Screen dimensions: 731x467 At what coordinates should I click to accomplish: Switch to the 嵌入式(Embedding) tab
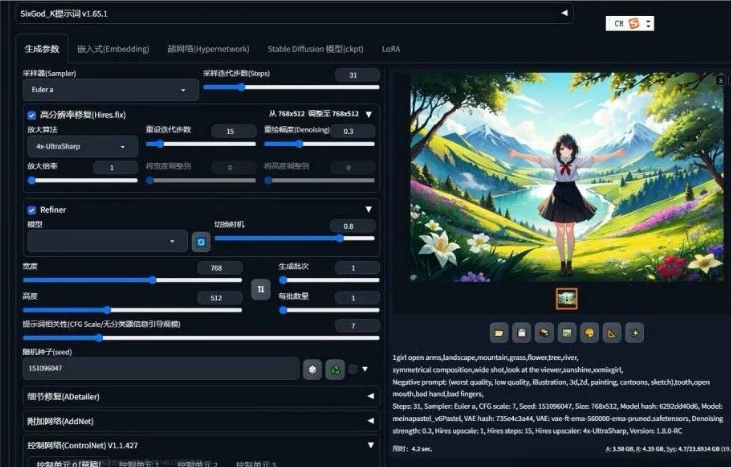click(x=113, y=49)
